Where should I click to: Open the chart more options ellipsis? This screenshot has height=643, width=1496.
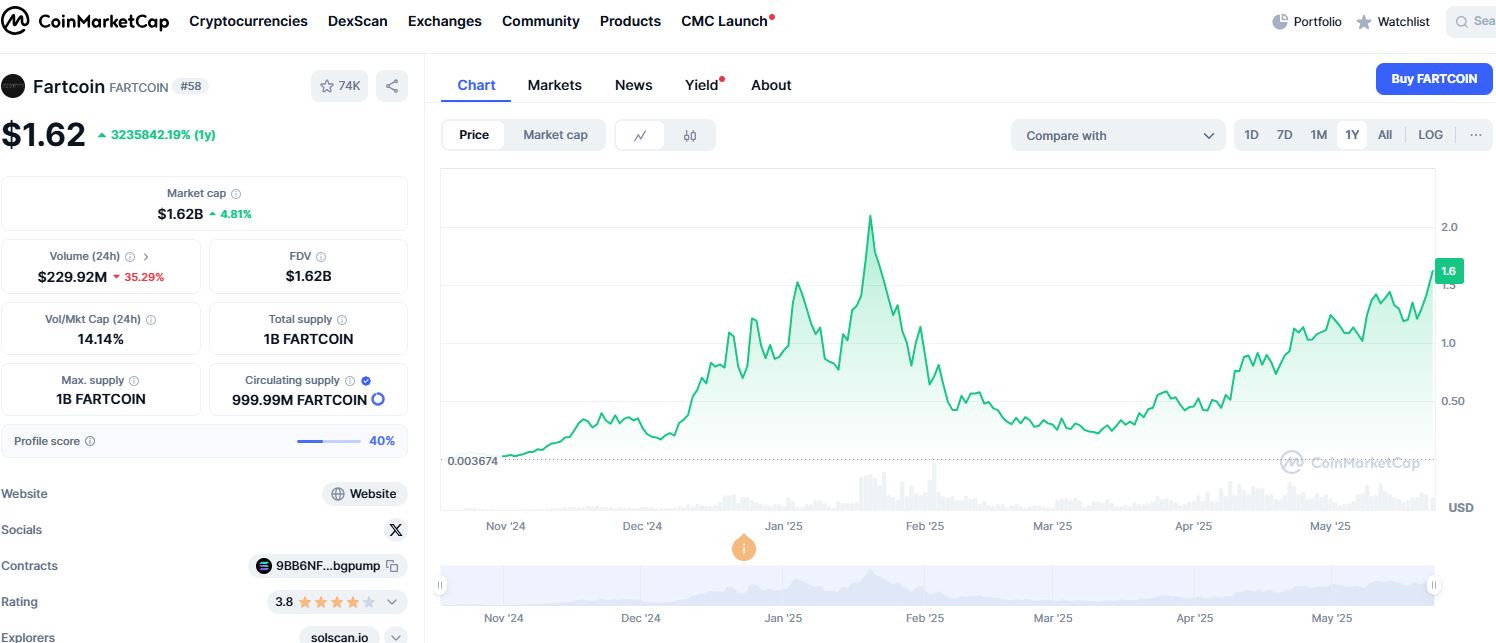[1475, 135]
